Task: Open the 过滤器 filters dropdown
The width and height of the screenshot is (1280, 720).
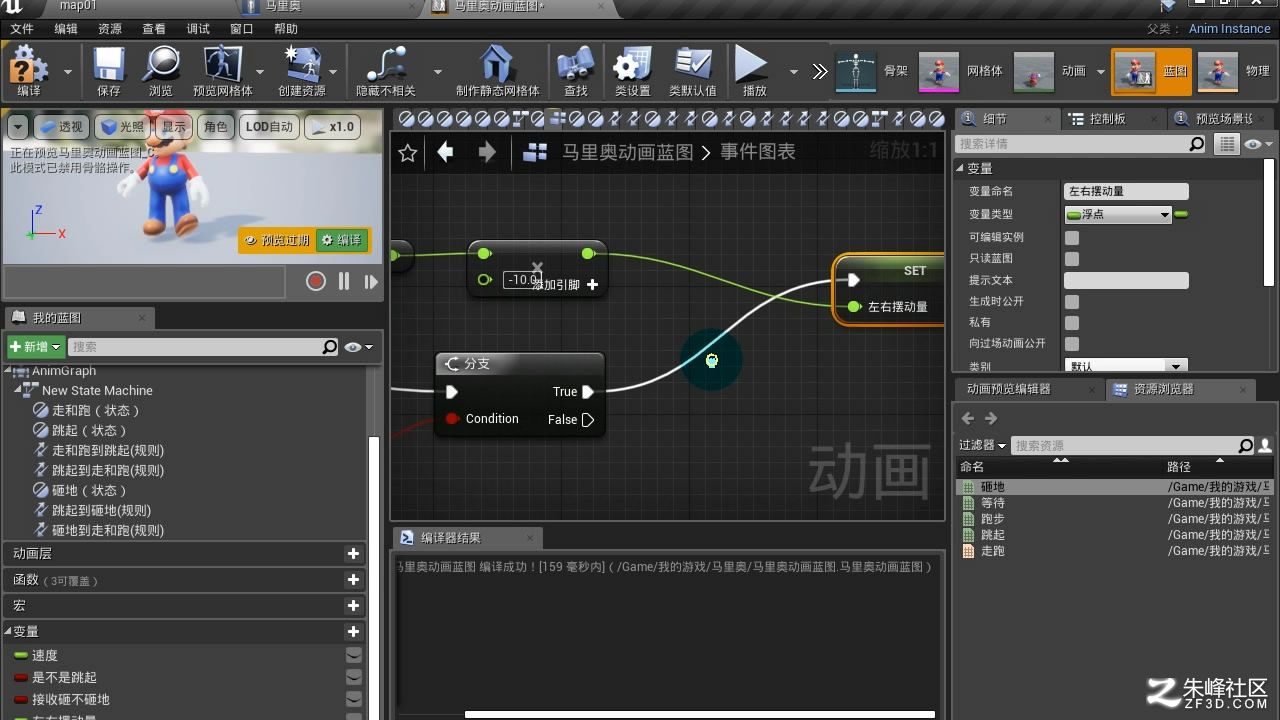Action: point(982,445)
